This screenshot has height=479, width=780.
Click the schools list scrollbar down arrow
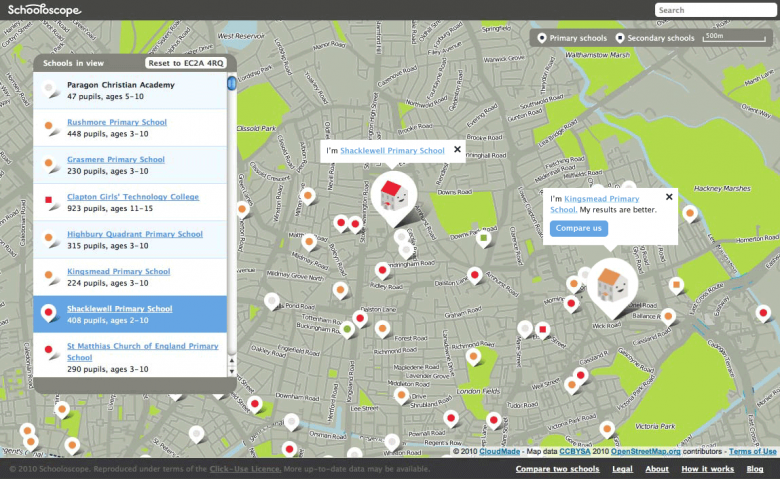[x=232, y=371]
